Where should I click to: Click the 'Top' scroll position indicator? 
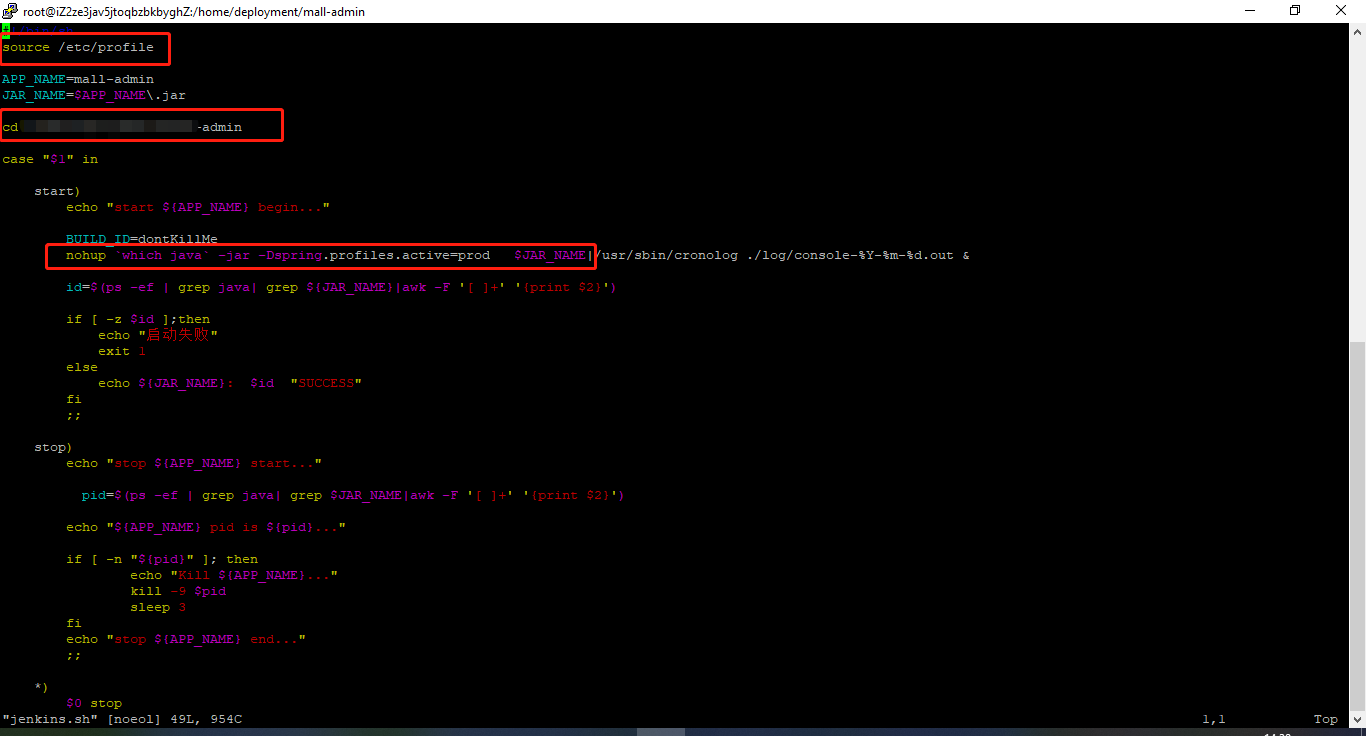[1326, 719]
